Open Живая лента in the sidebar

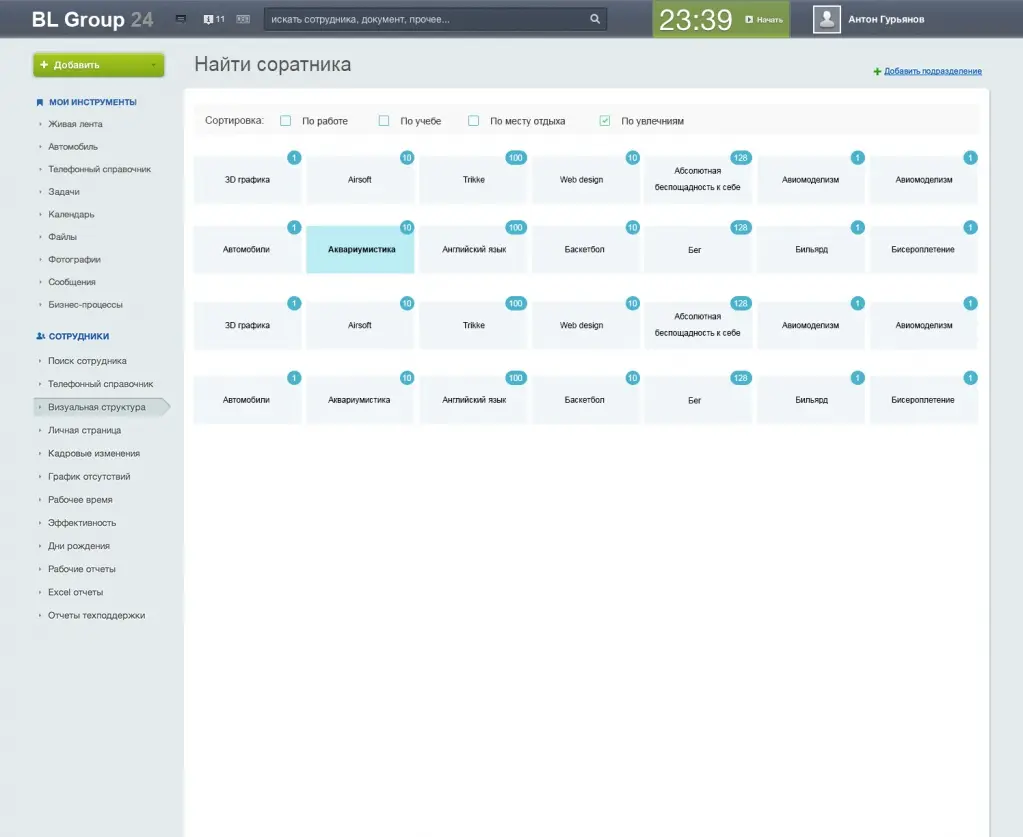(75, 124)
